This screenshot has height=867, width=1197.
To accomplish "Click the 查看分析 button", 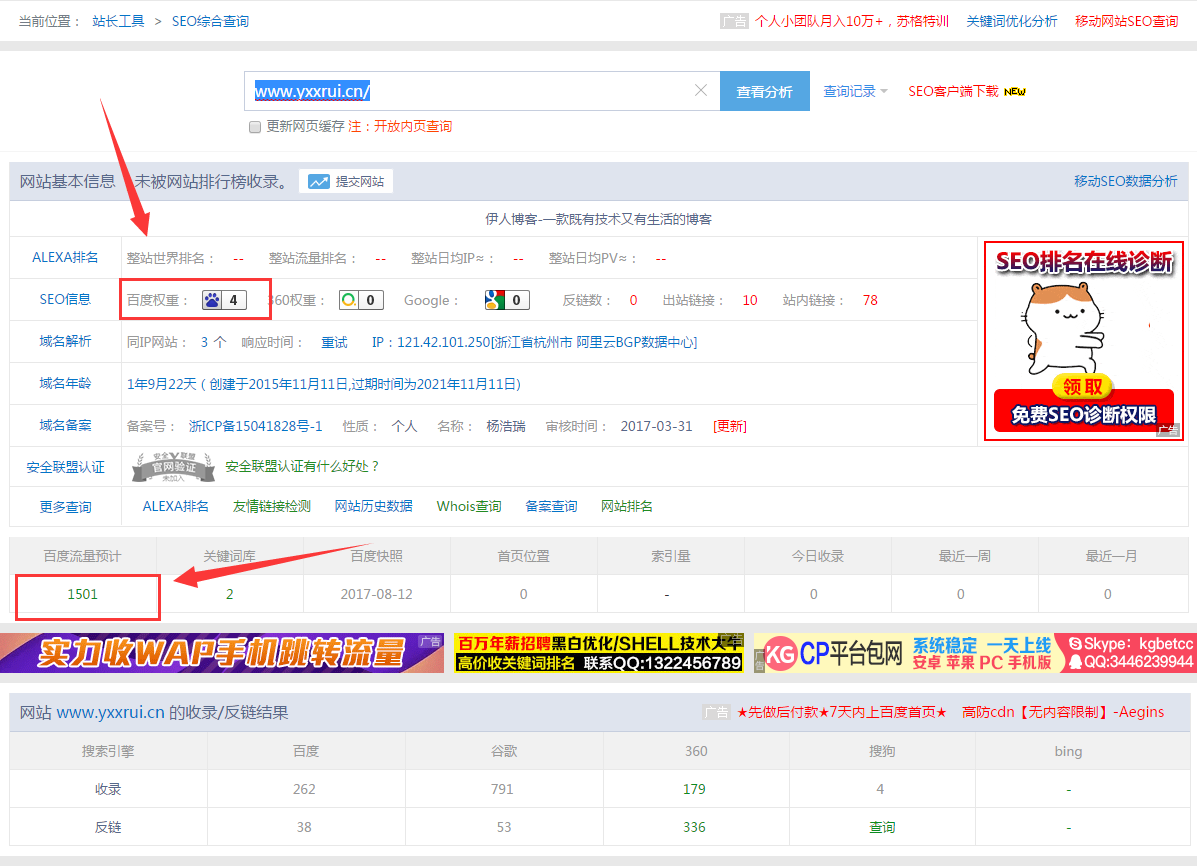I will (764, 91).
